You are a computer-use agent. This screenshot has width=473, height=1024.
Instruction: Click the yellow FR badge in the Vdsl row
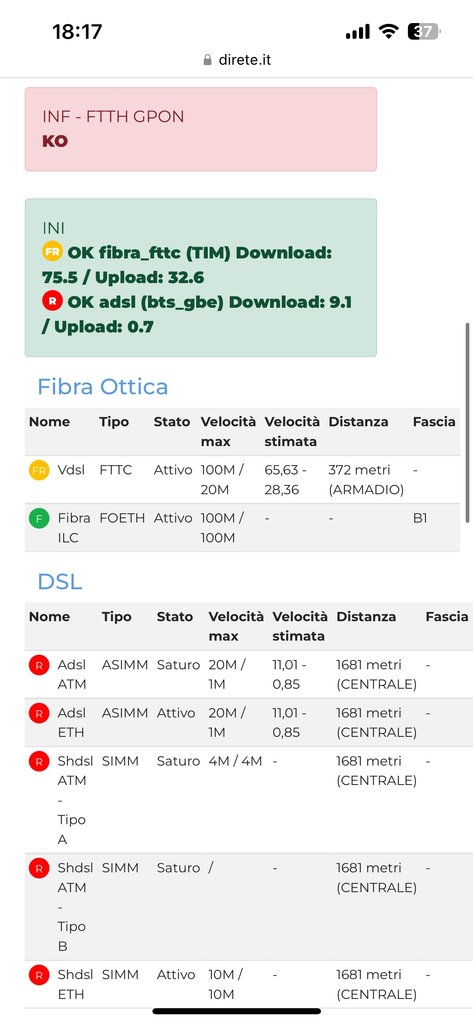click(39, 470)
